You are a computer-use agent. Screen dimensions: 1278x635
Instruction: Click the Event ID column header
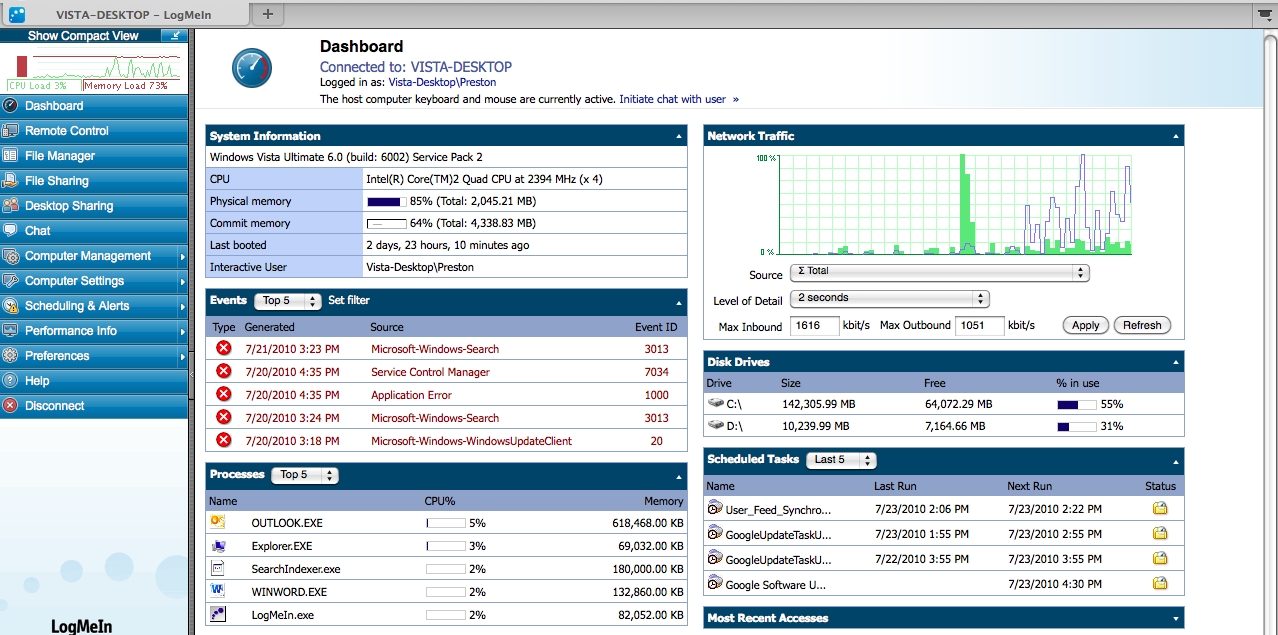pos(656,327)
